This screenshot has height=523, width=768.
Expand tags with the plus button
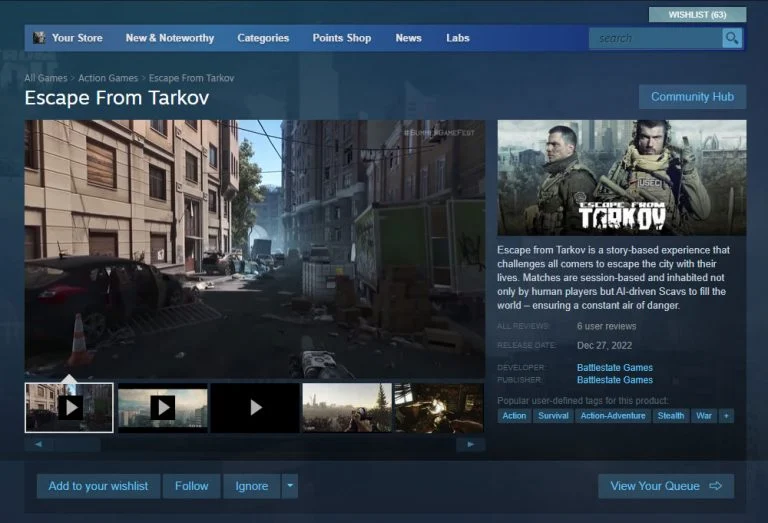[x=726, y=416]
